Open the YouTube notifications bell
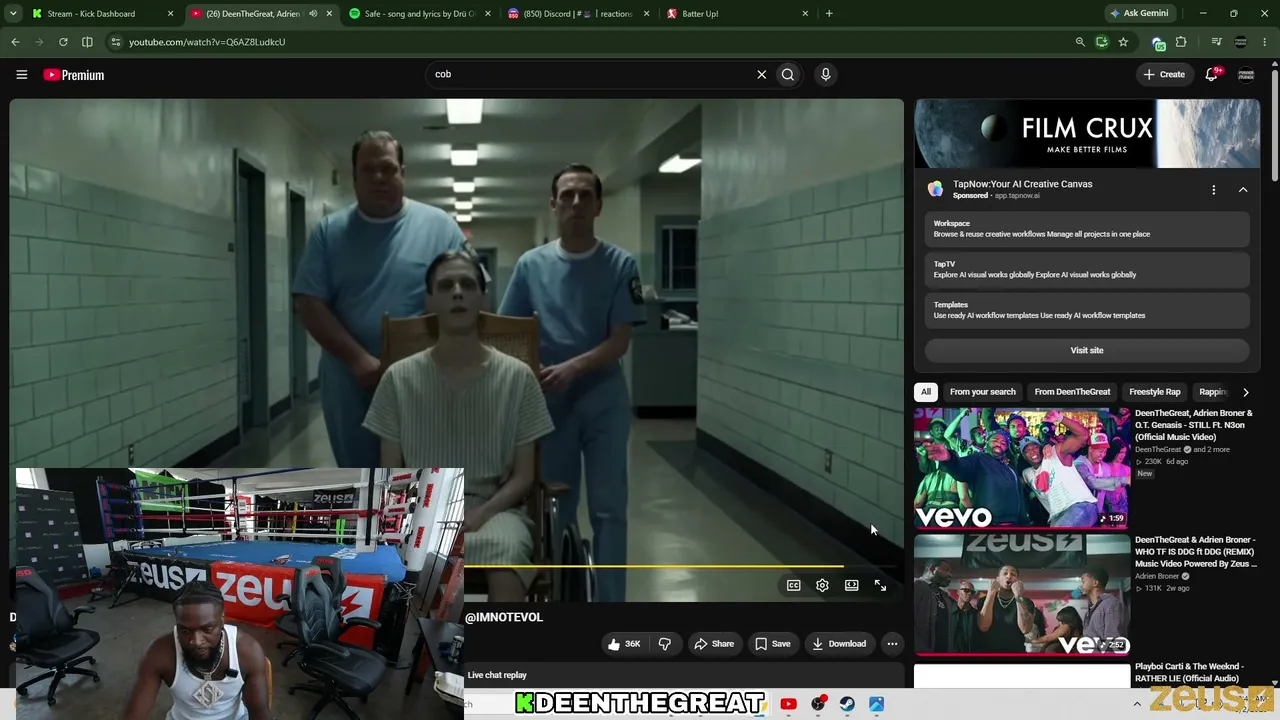The image size is (1280, 720). click(1211, 74)
